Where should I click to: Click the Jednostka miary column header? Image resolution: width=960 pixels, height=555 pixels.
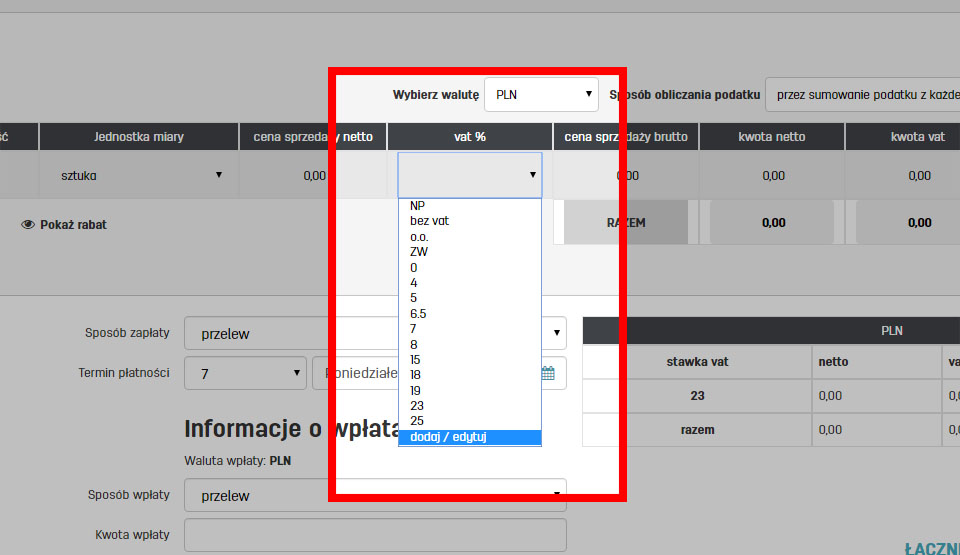click(x=139, y=137)
